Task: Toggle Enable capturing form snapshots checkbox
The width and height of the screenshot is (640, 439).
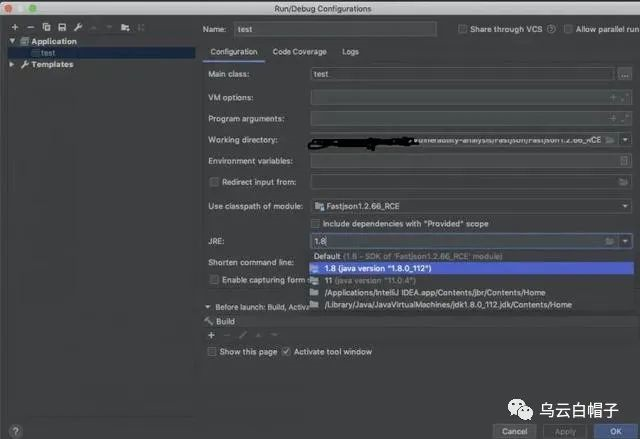Action: tap(214, 280)
